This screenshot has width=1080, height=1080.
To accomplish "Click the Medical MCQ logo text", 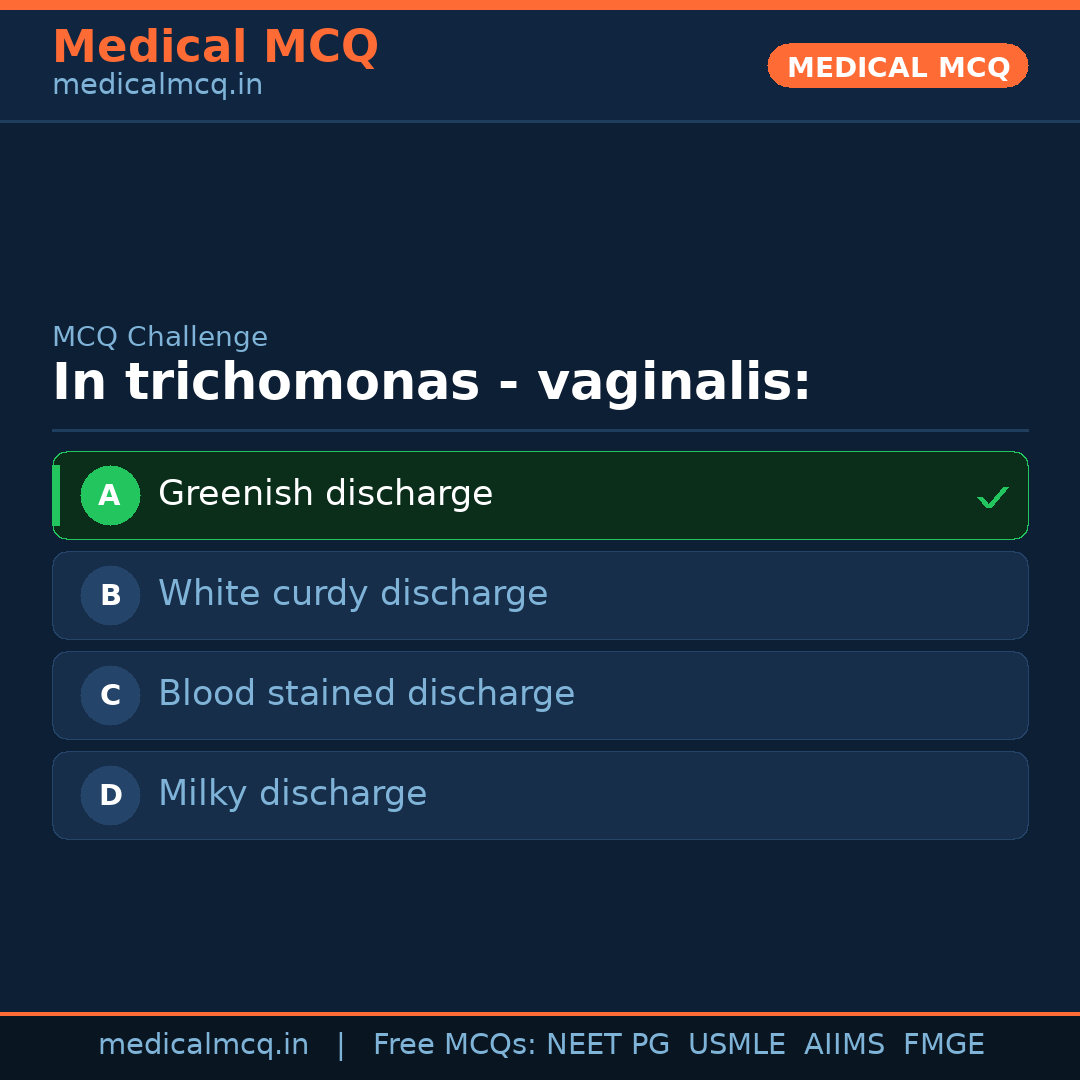I will click(x=215, y=47).
